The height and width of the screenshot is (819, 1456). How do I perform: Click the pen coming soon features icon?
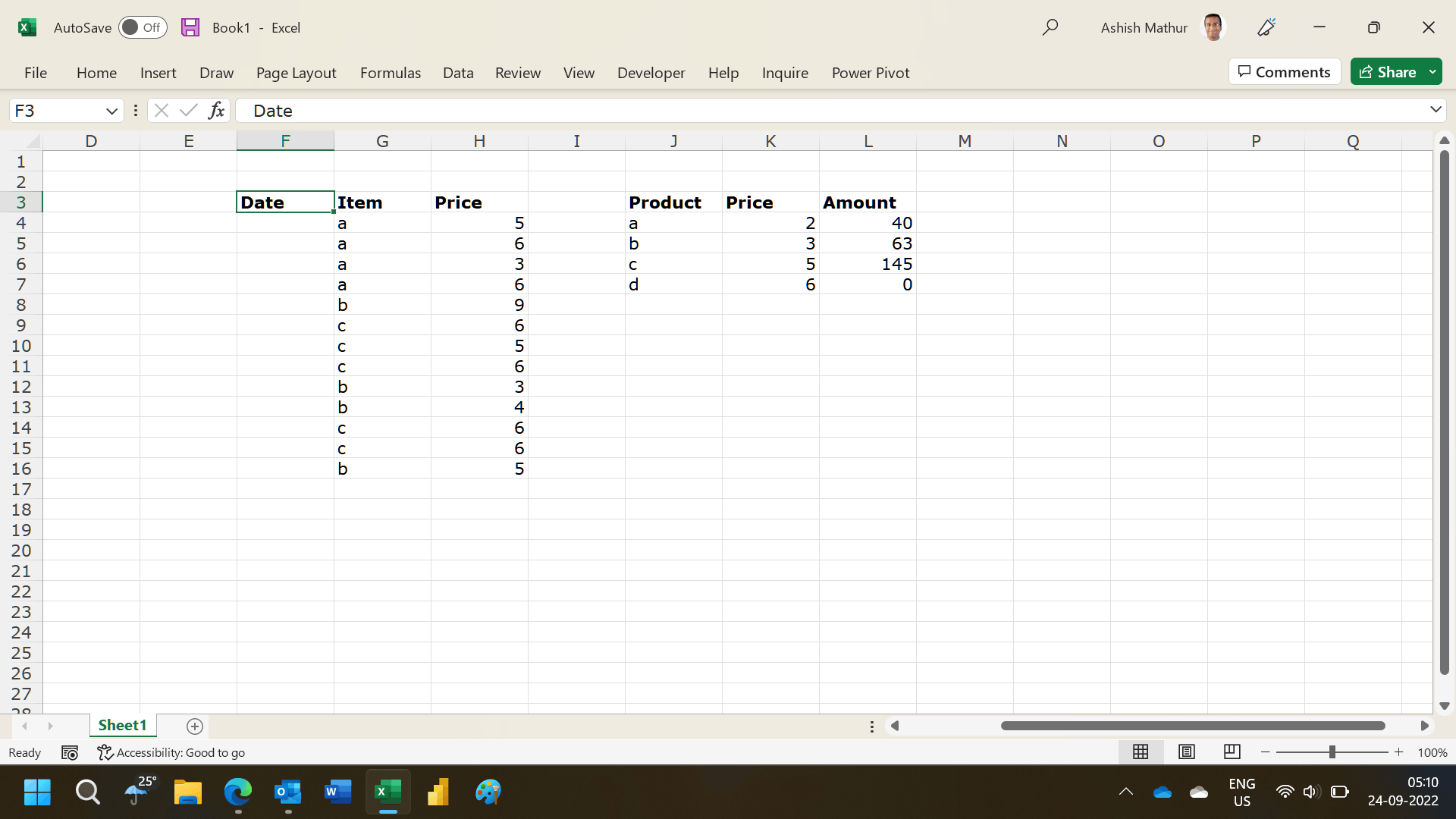(x=1266, y=27)
